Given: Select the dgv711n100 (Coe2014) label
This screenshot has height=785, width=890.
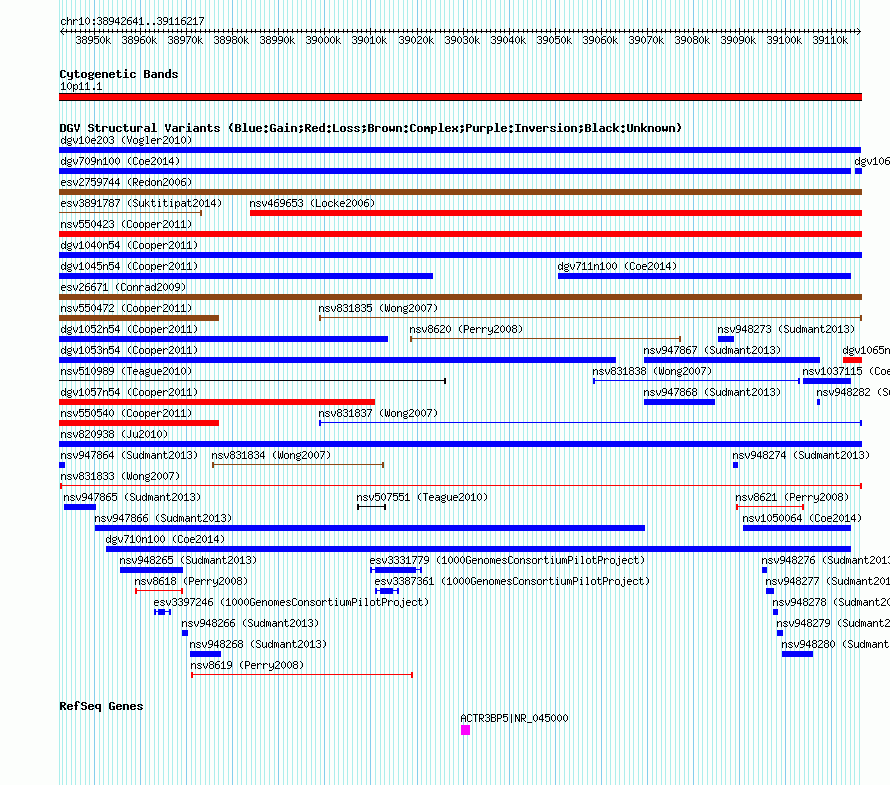Looking at the screenshot, I should tap(617, 266).
